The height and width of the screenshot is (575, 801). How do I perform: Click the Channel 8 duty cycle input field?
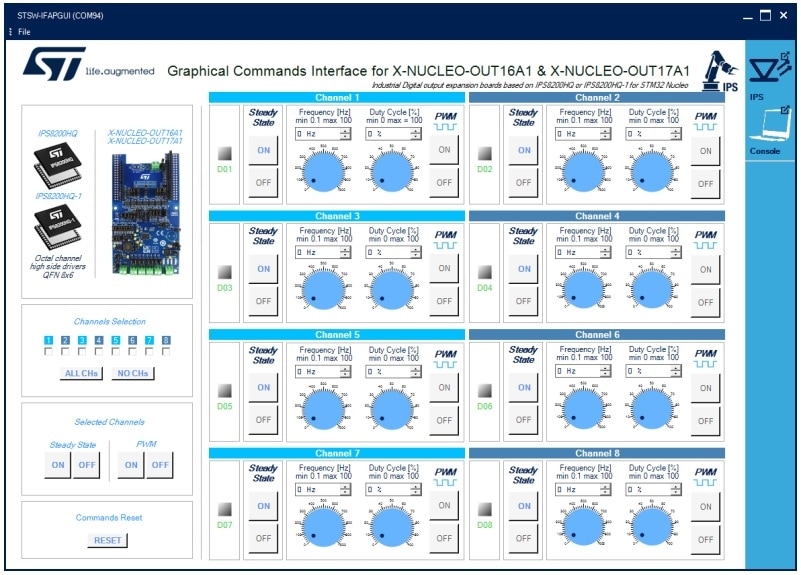pyautogui.click(x=648, y=489)
